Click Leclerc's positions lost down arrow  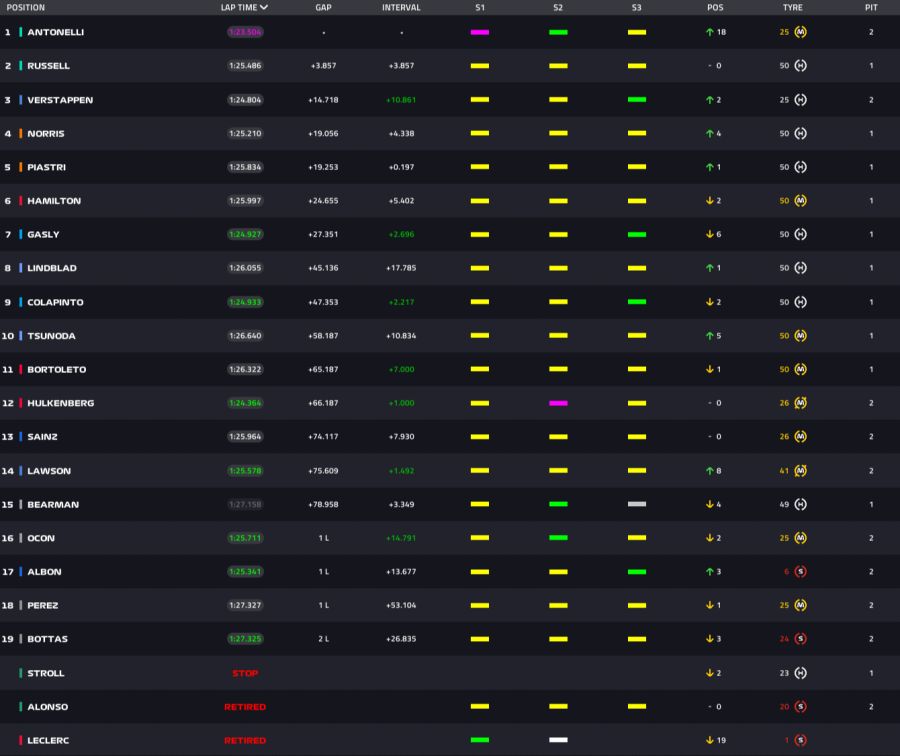[x=709, y=740]
